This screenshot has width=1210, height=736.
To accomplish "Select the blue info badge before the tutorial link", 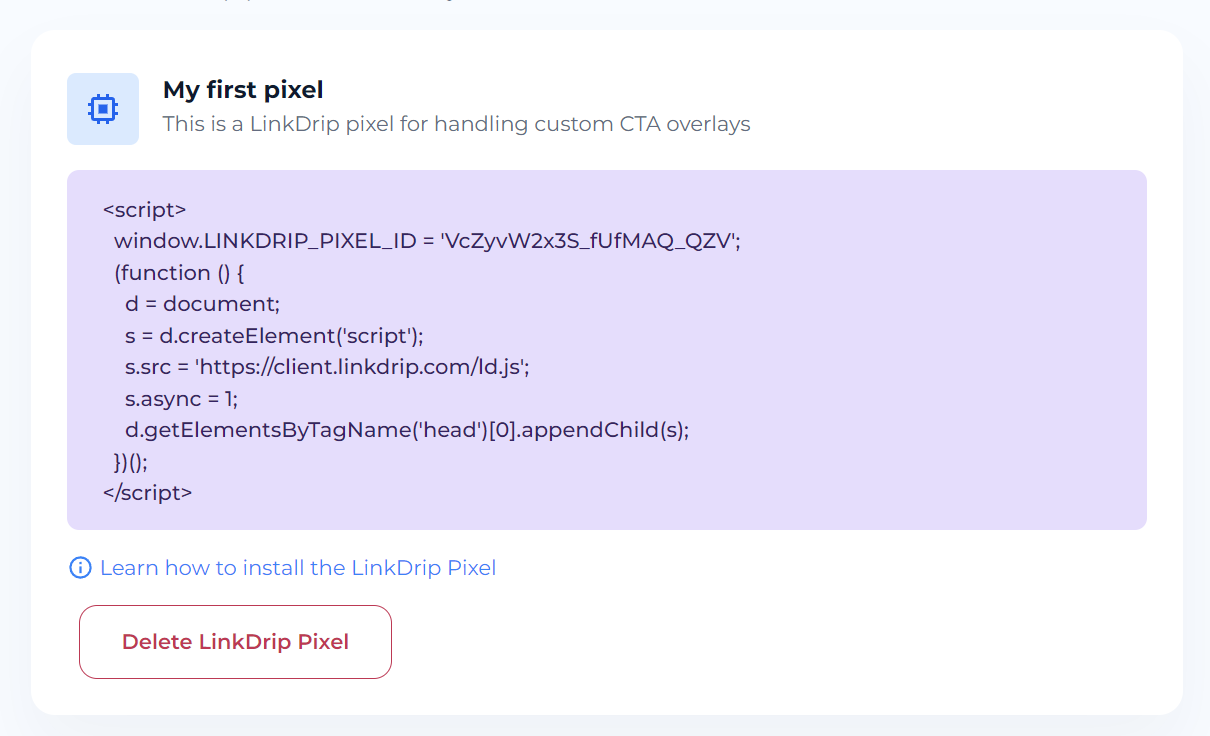I will point(79,567).
